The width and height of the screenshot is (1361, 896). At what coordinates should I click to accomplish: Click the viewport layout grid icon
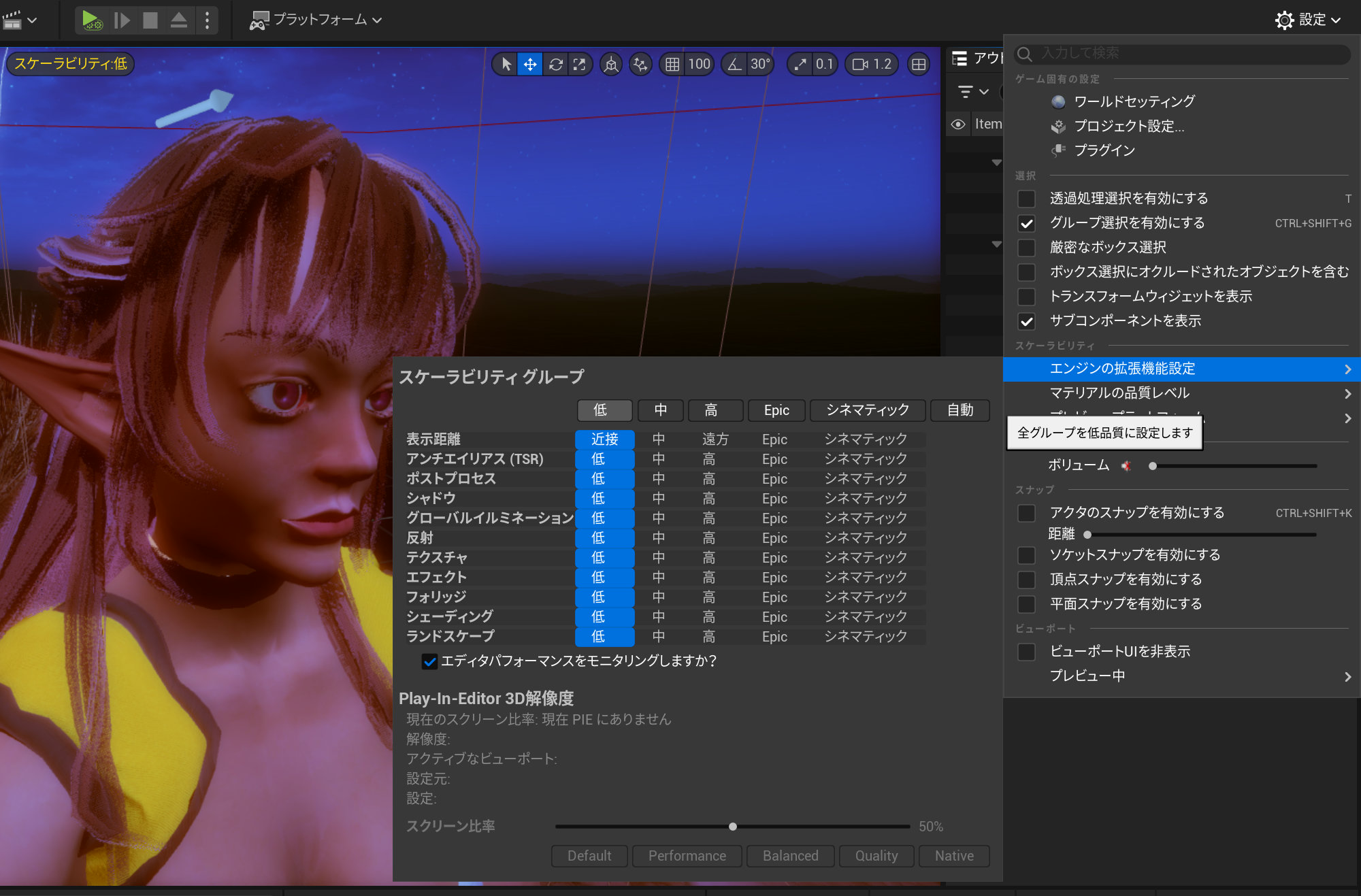pos(919,64)
